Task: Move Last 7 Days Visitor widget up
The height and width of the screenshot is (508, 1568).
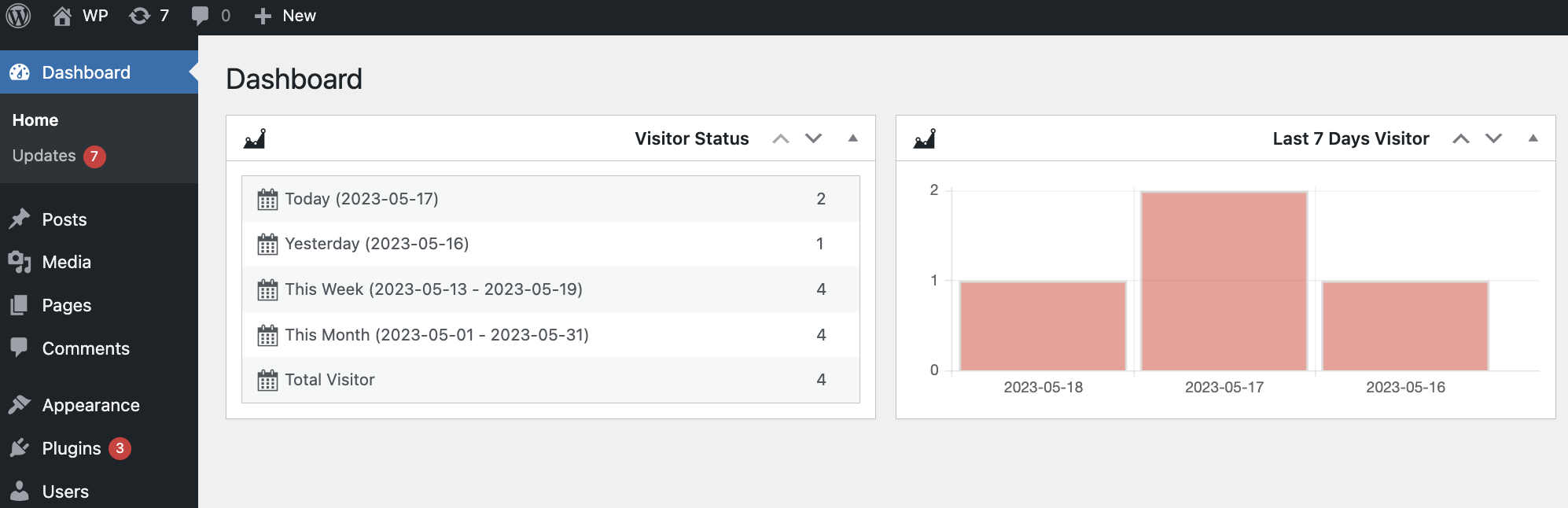Action: 1460,138
